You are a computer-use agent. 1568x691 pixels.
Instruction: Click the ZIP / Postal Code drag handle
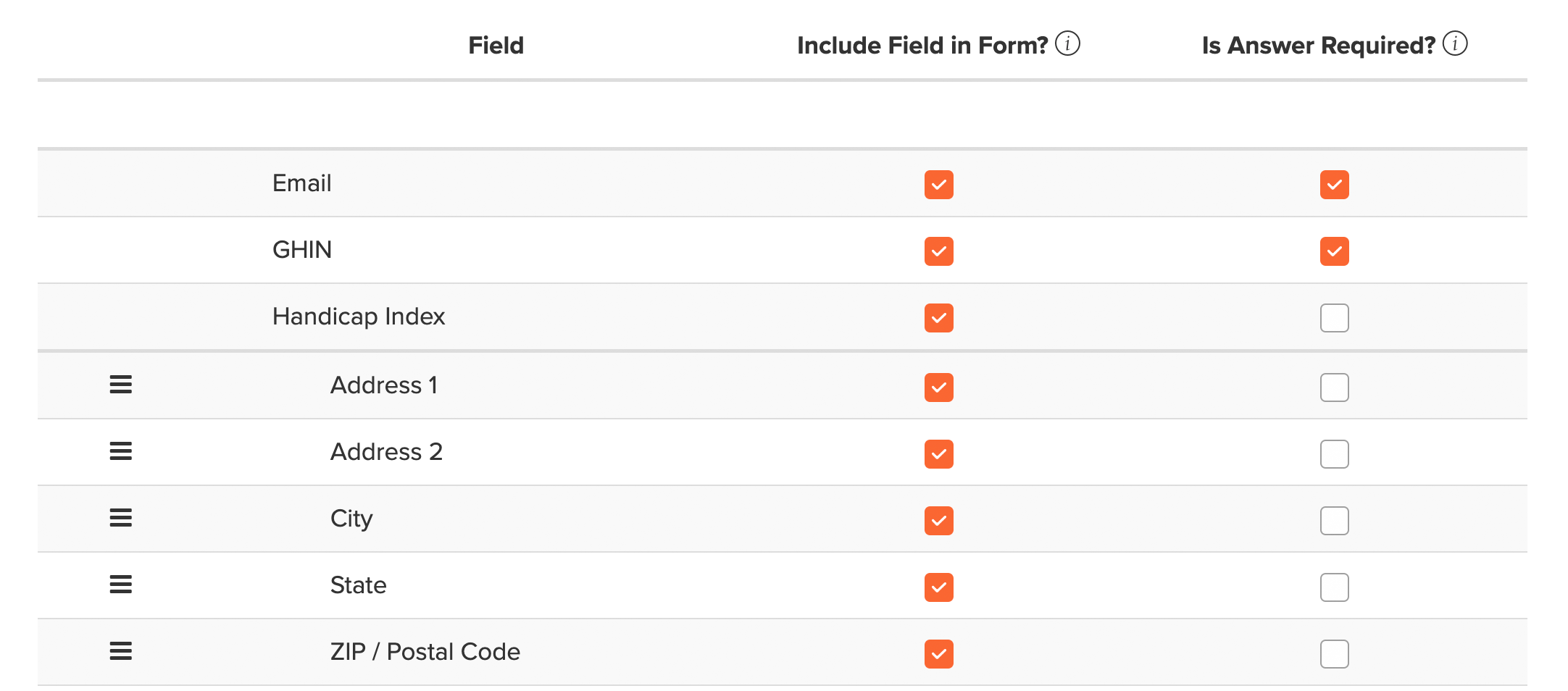121,651
